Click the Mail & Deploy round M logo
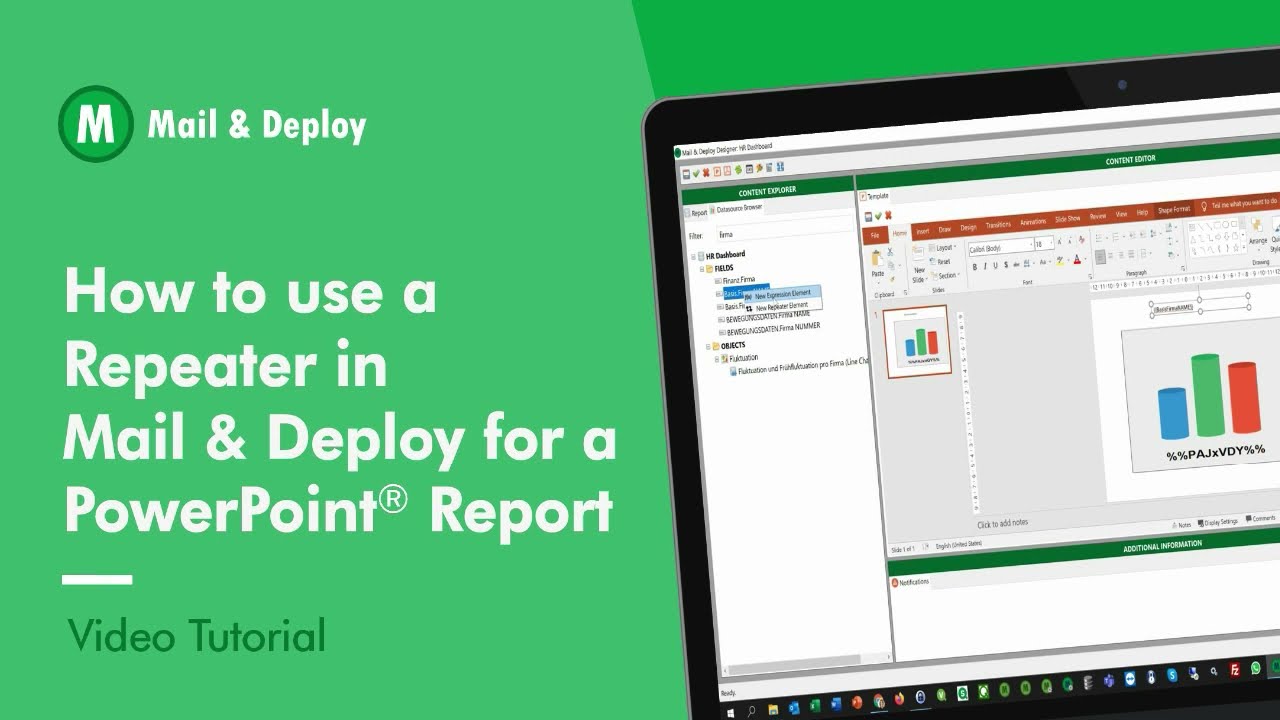1280x720 pixels. click(x=96, y=124)
